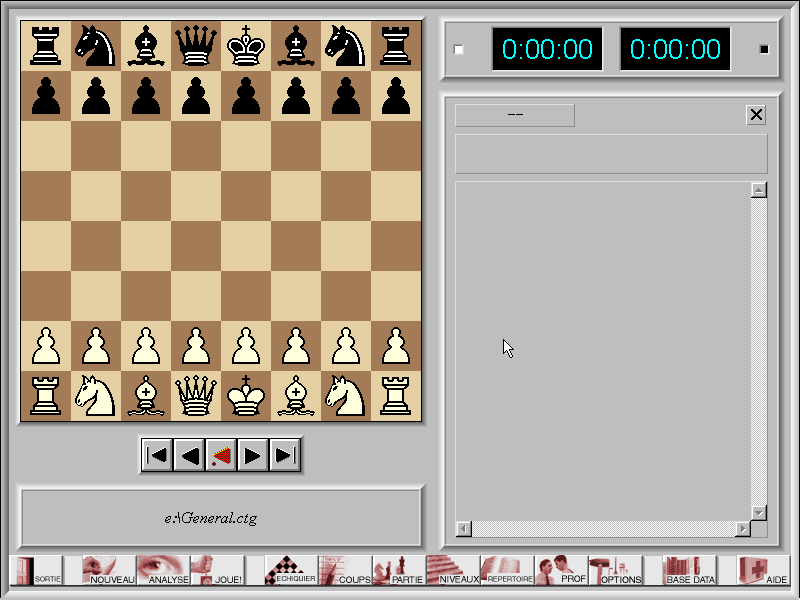Start a new game with NOUVEAU
Screen dimensions: 800x600
tap(109, 570)
